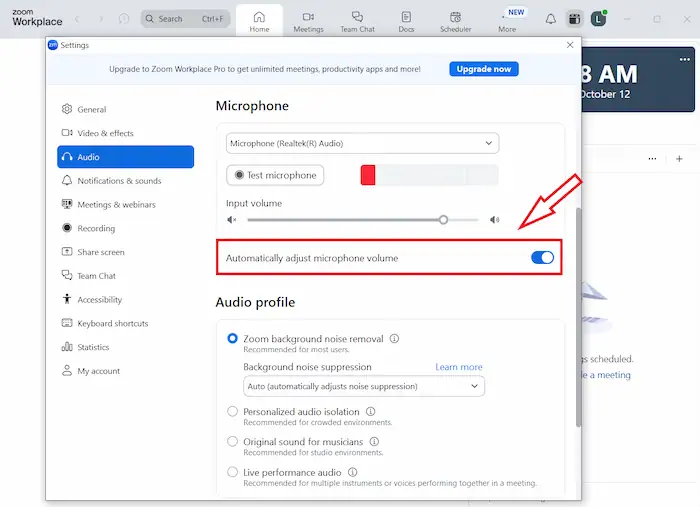
Task: Click the history clock icon near search
Action: pos(124,19)
